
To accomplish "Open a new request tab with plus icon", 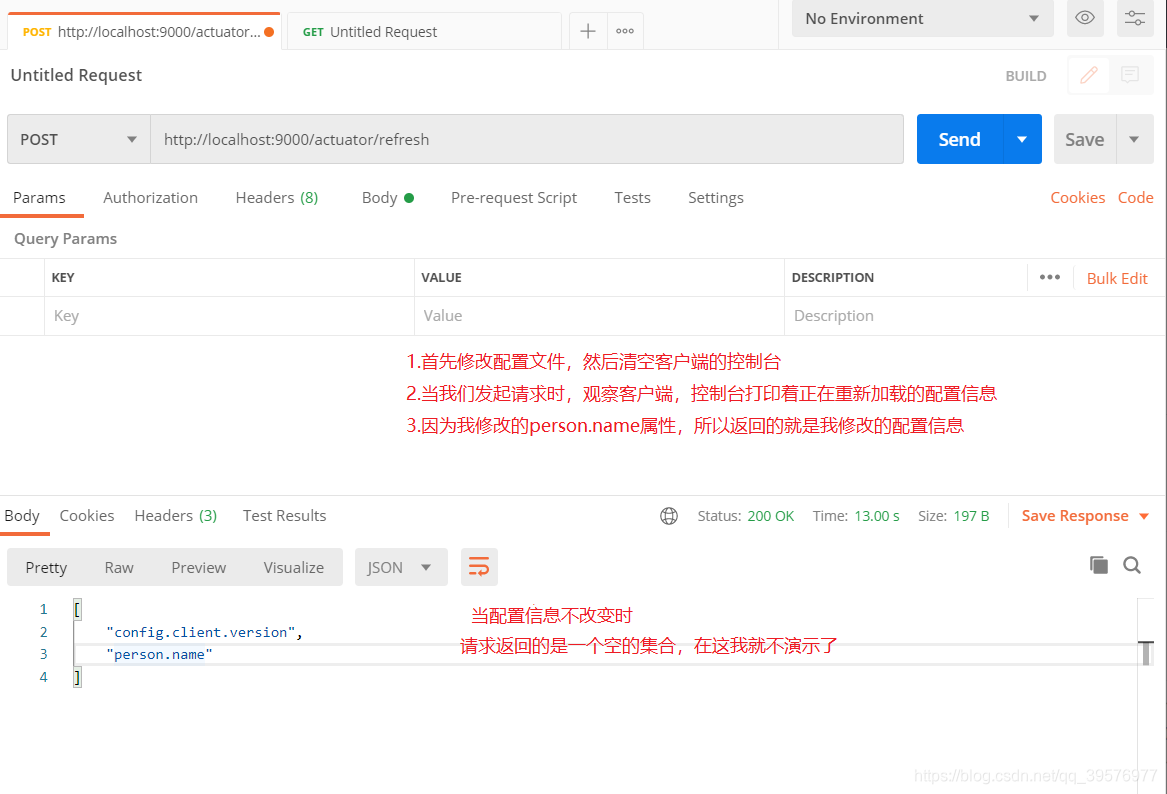I will tap(588, 31).
